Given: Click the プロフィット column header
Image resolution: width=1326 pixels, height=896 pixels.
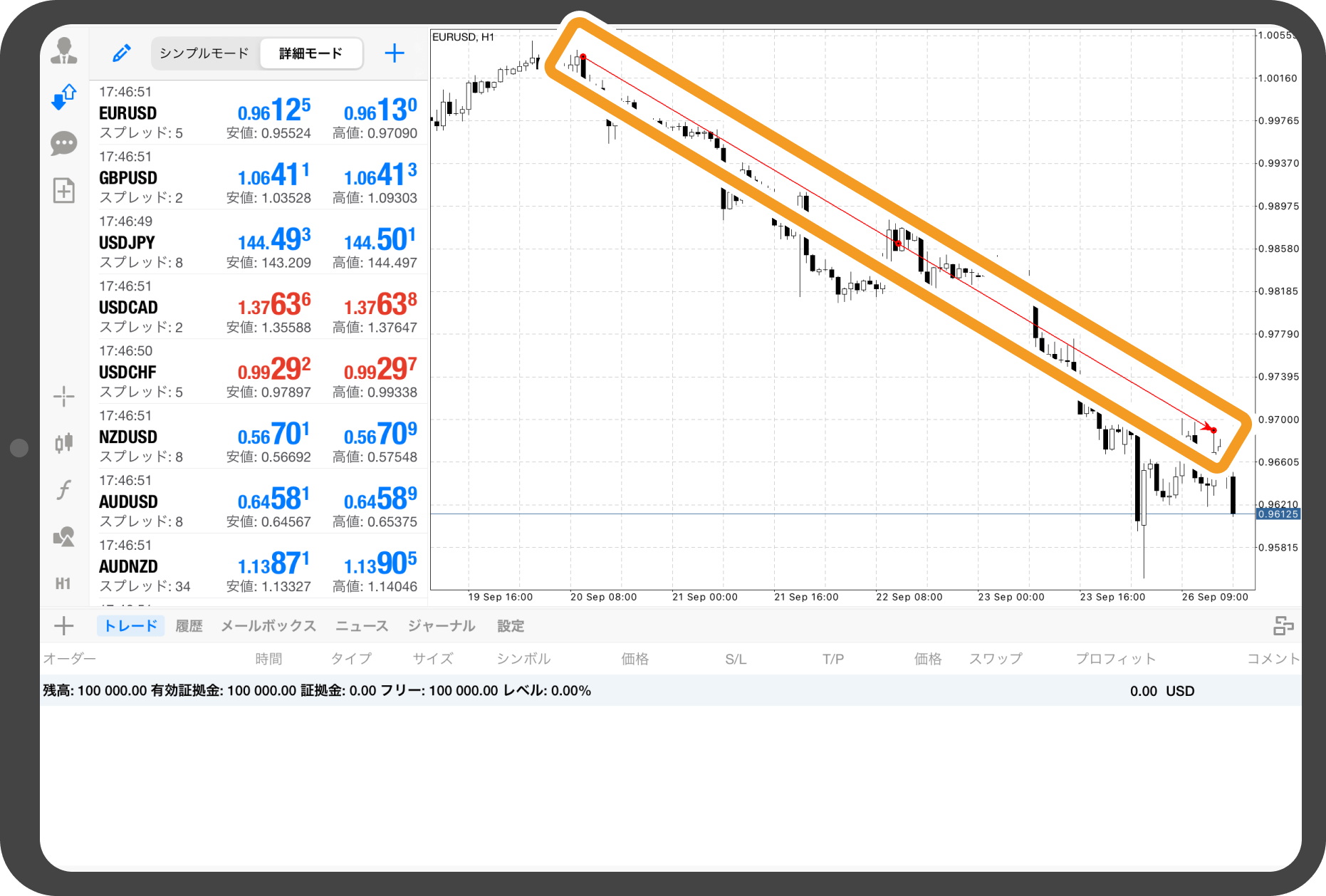Looking at the screenshot, I should pos(1116,659).
